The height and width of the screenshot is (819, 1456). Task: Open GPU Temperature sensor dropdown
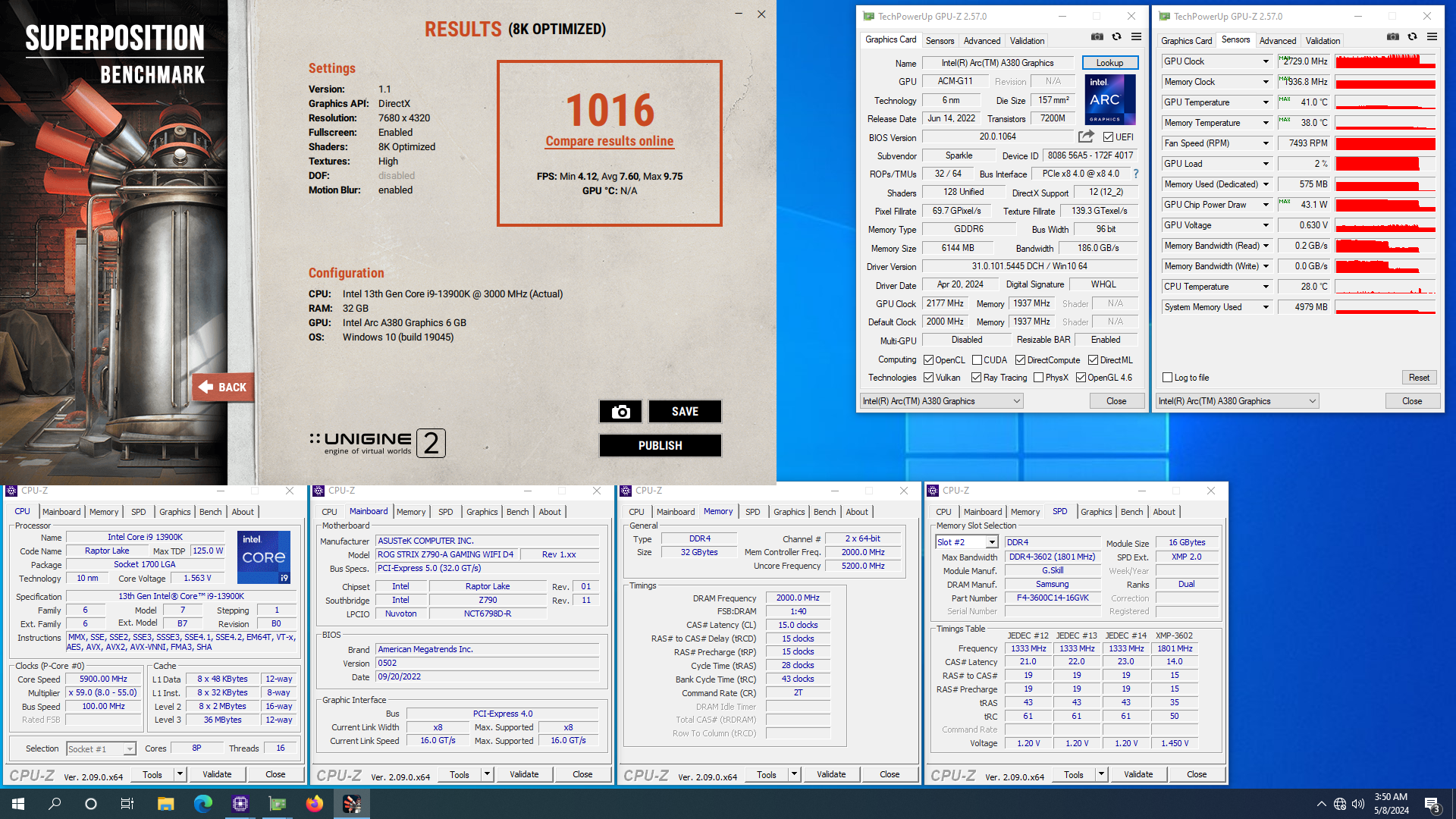(x=1265, y=102)
